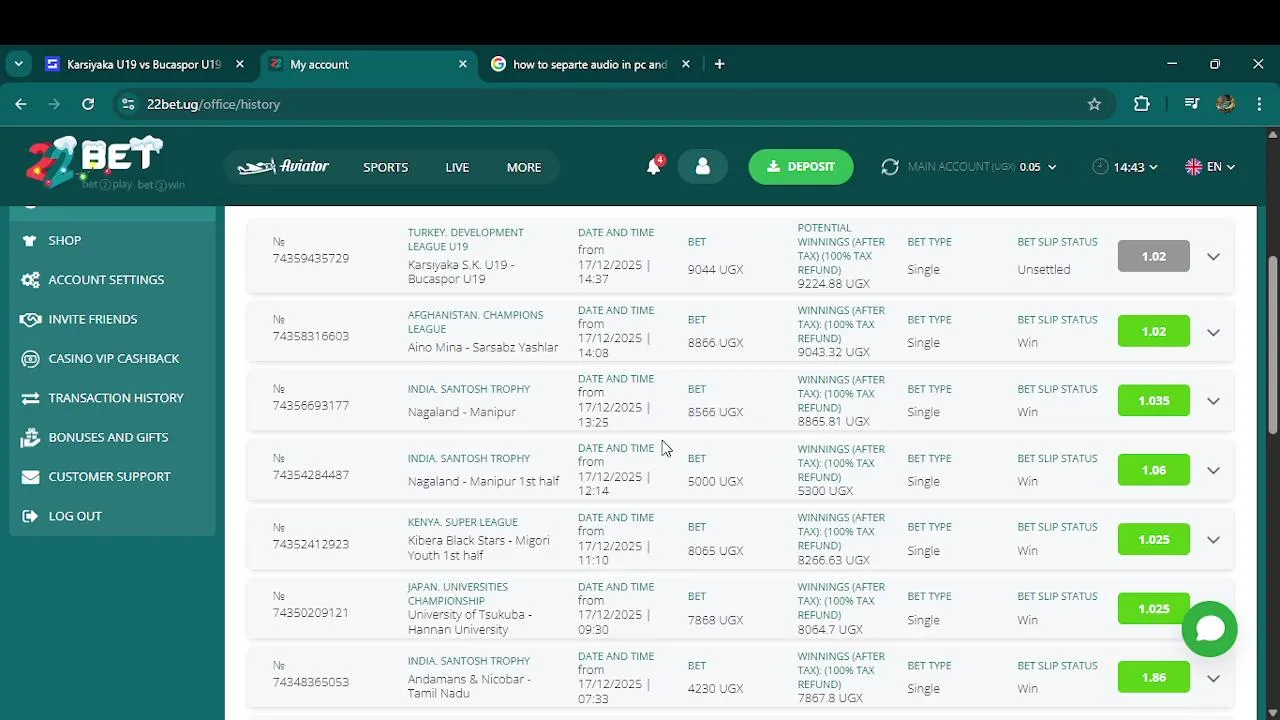Click the Account Settings gears icon
The width and height of the screenshot is (1280, 720).
click(30, 280)
